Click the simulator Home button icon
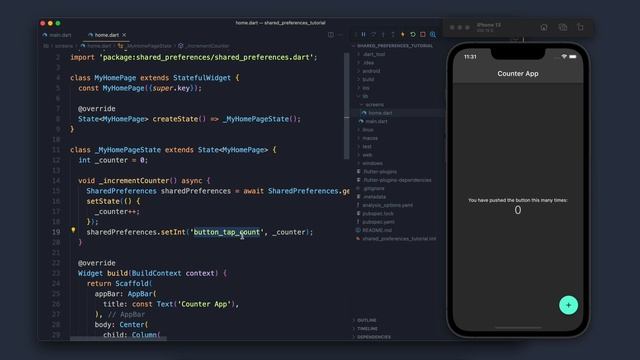The image size is (640, 360). coord(544,27)
